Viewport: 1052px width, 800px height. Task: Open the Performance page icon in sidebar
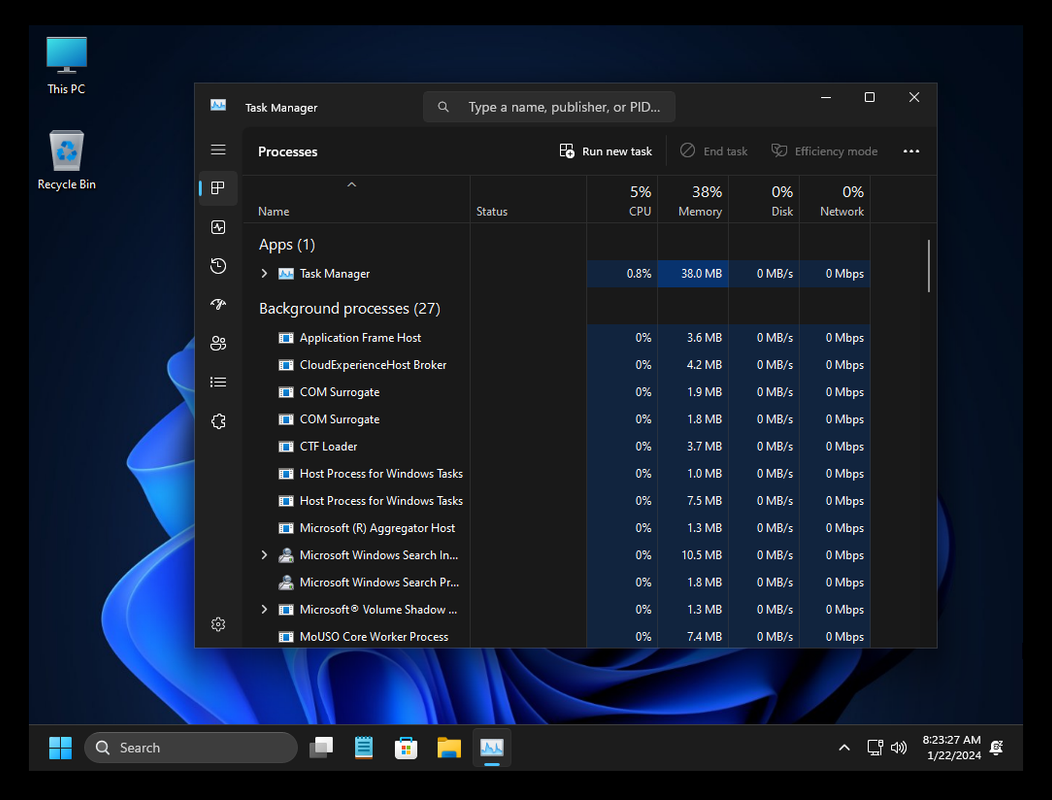pos(218,227)
